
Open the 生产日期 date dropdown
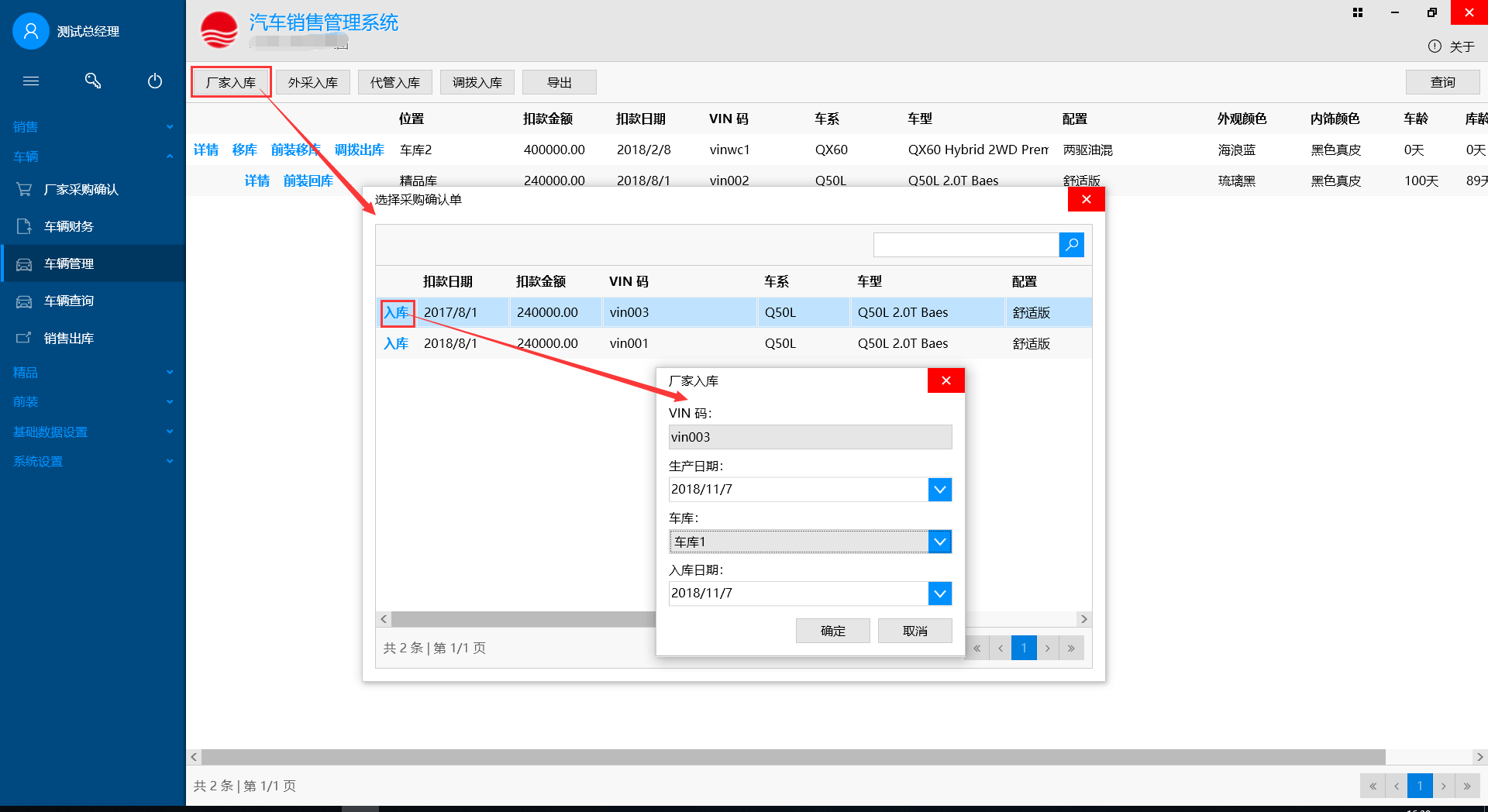[939, 490]
